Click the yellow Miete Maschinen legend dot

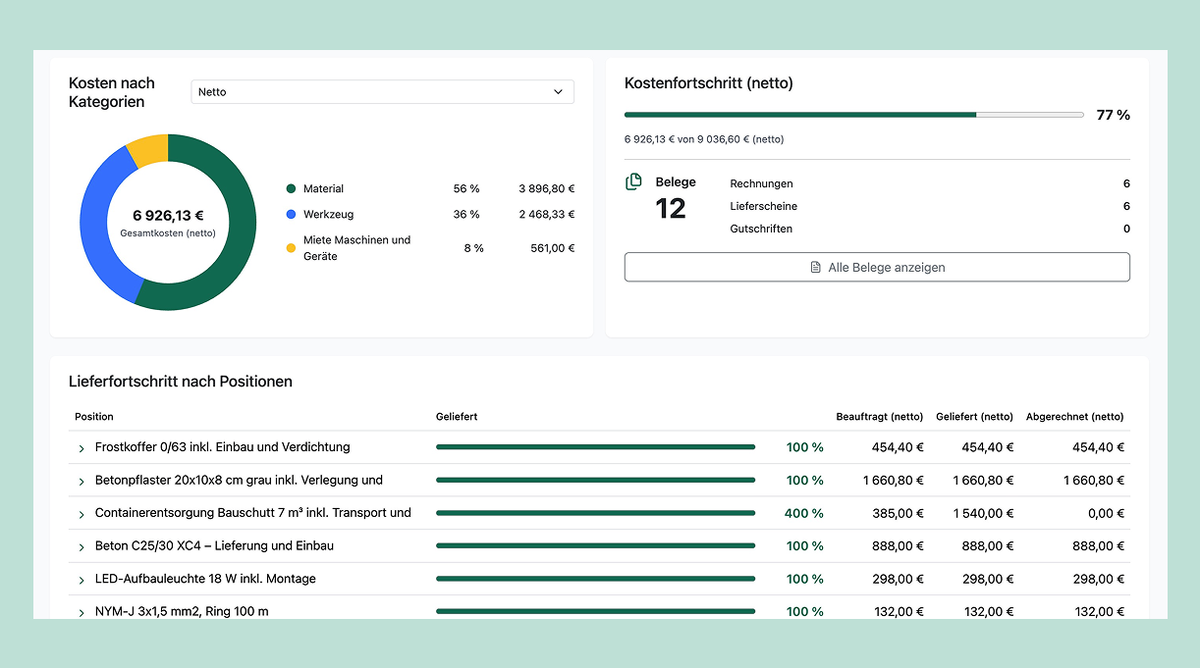pos(291,248)
